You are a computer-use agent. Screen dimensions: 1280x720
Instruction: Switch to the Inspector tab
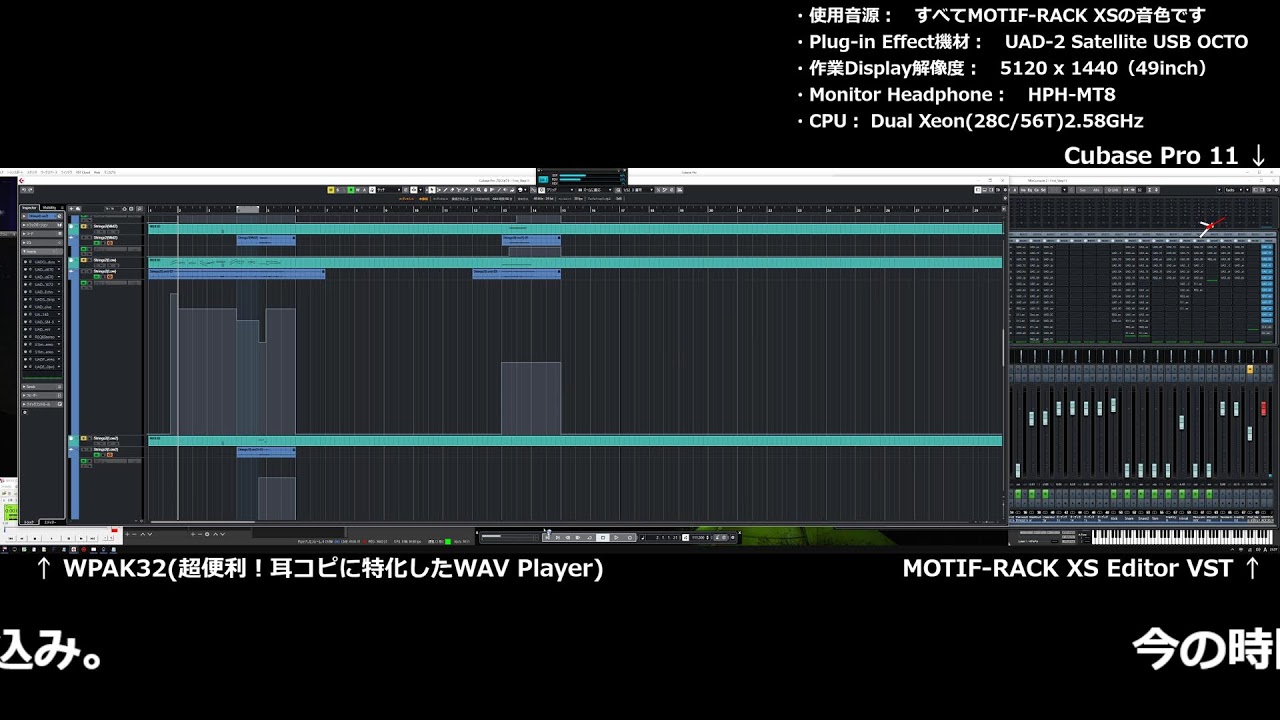30,208
